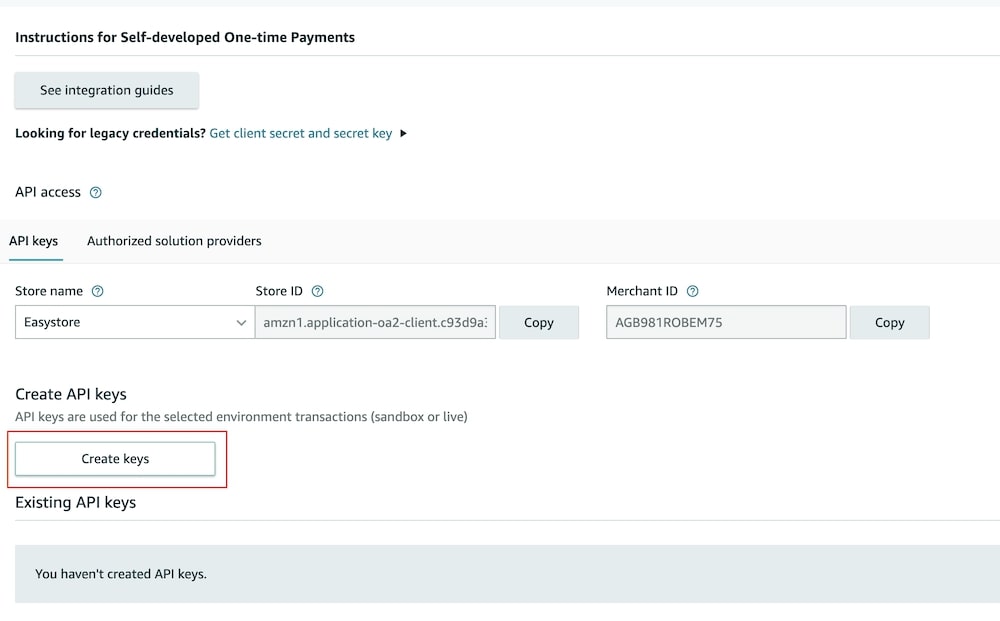Click the Store ID help icon

coord(318,291)
